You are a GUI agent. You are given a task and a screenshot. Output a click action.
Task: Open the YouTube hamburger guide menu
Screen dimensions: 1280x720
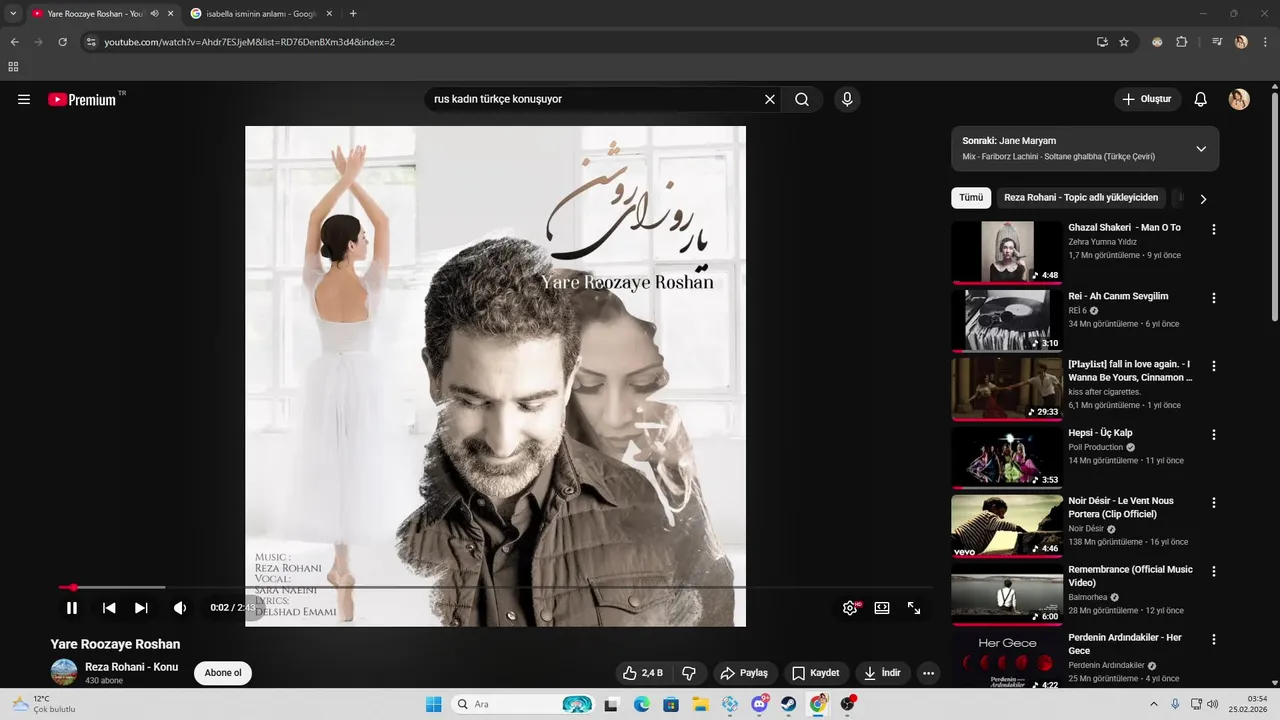coord(24,100)
